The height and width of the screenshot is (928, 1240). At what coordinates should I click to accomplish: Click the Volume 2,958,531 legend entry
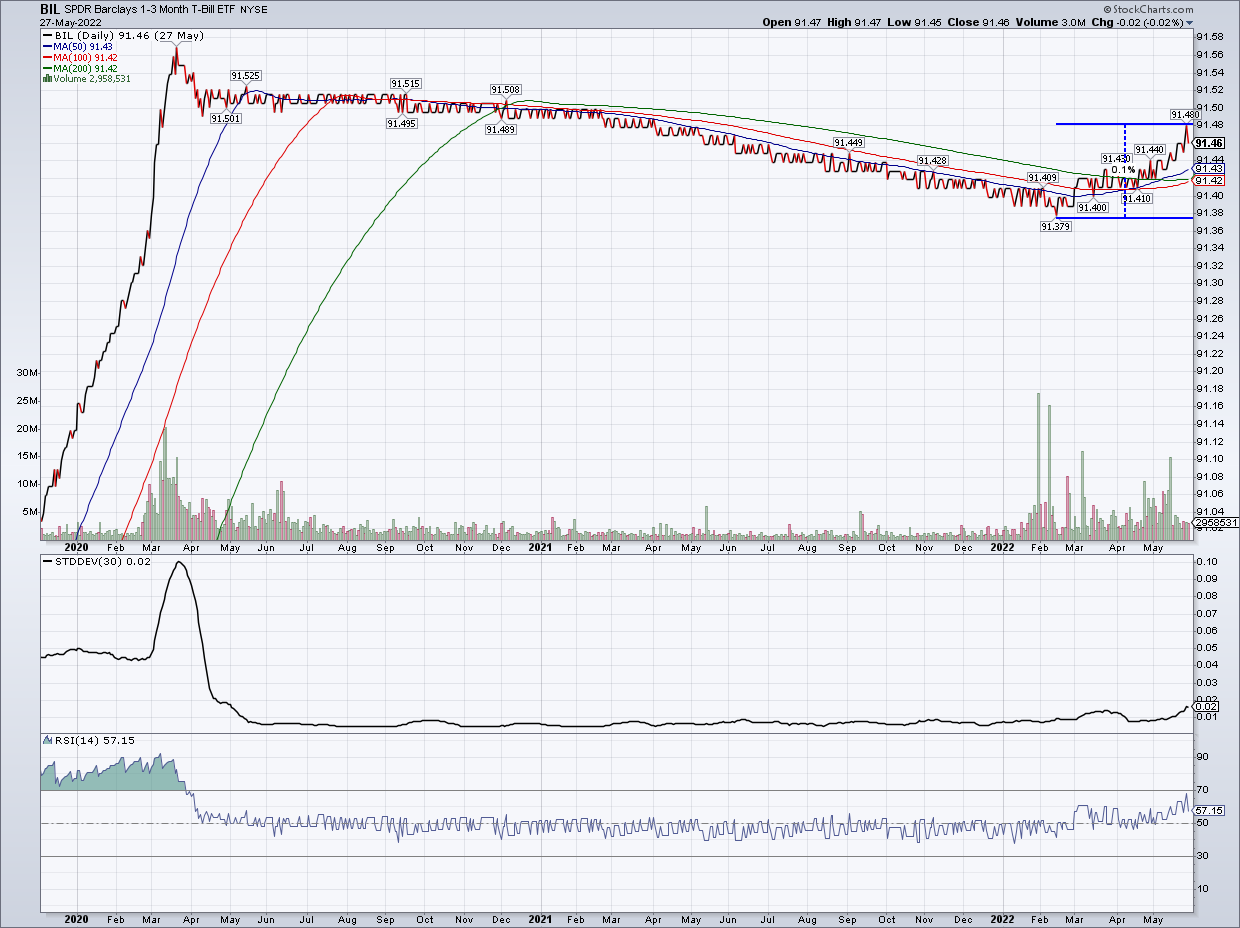(87, 77)
